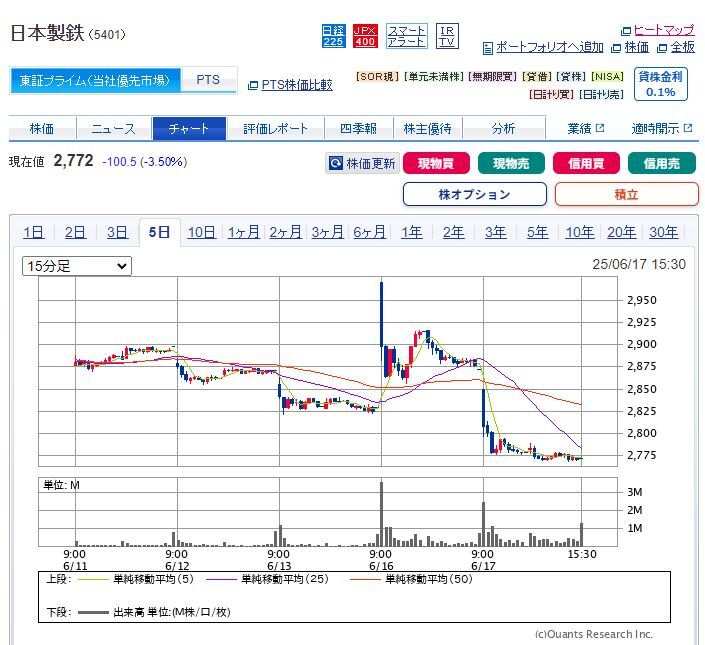Click the current price 2,772
Viewport: 705px width, 645px height.
point(73,160)
